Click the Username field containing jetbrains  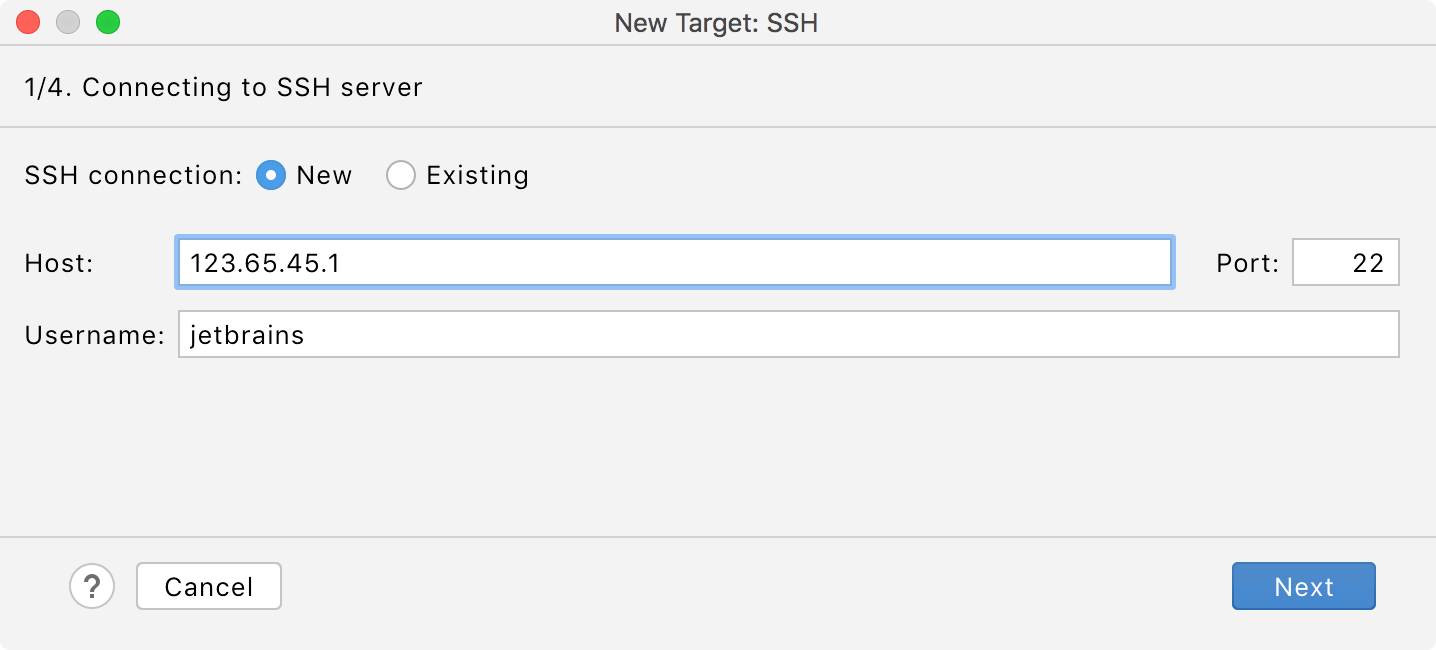(x=600, y=335)
